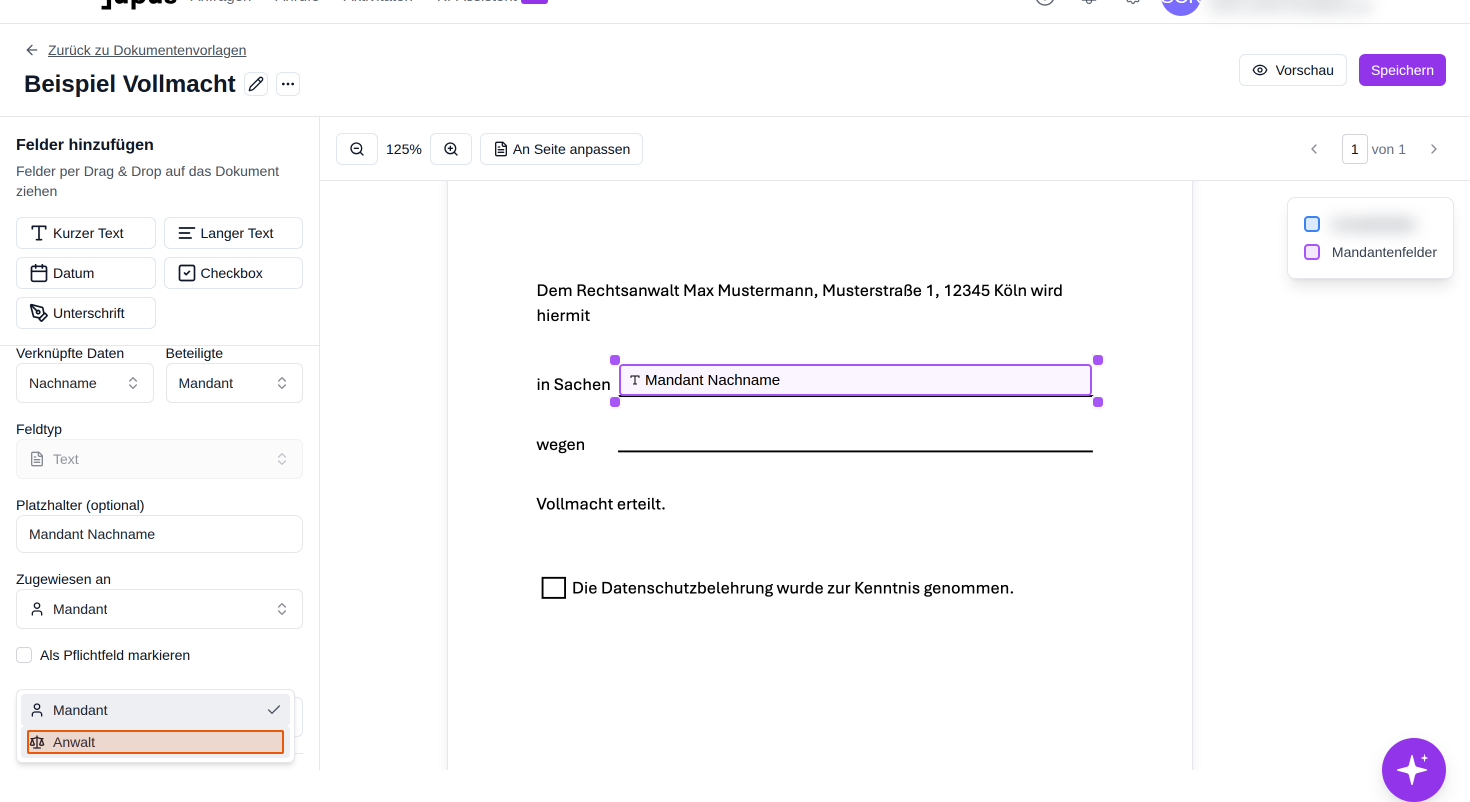Select the 'Mandant Nachname' field on the document

[x=855, y=380]
